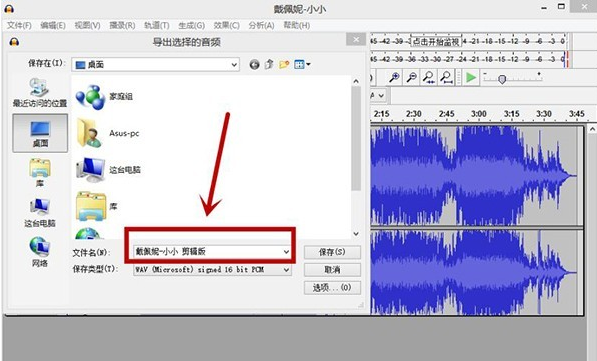The height and width of the screenshot is (361, 597).
Task: Open the 视图(V) menu
Action: coord(87,26)
